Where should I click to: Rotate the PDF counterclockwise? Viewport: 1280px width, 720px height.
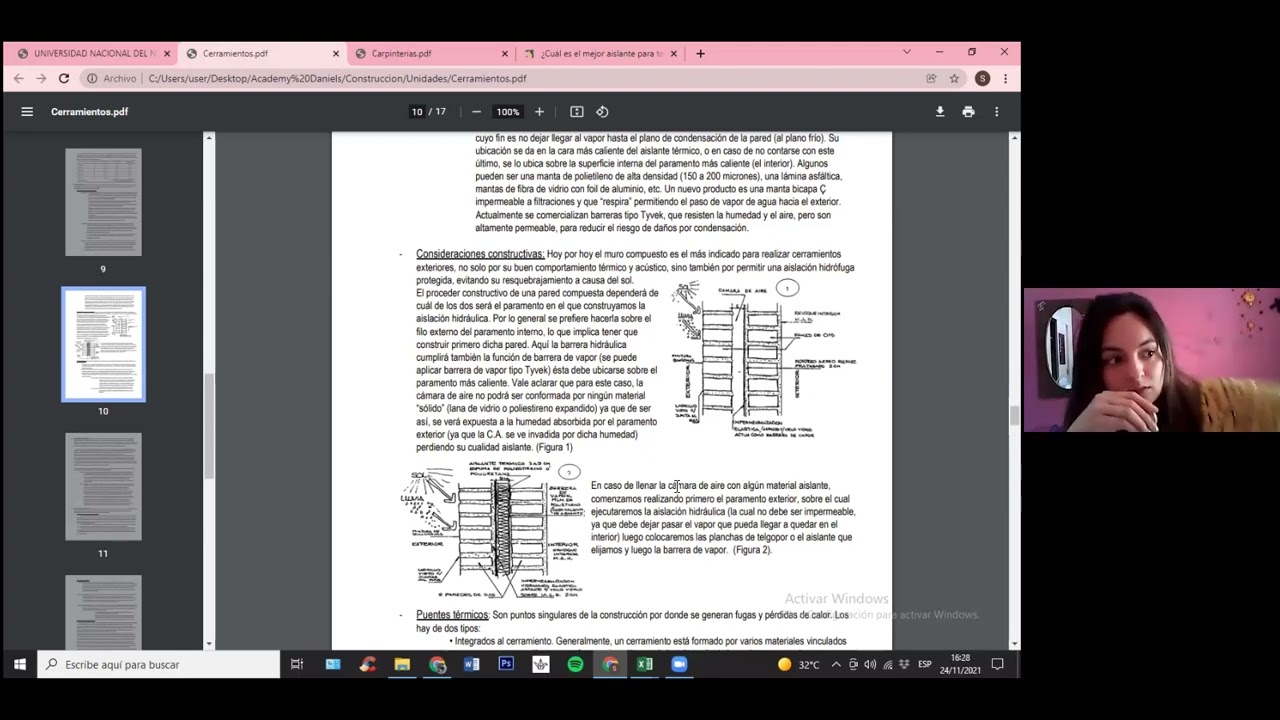tap(602, 112)
